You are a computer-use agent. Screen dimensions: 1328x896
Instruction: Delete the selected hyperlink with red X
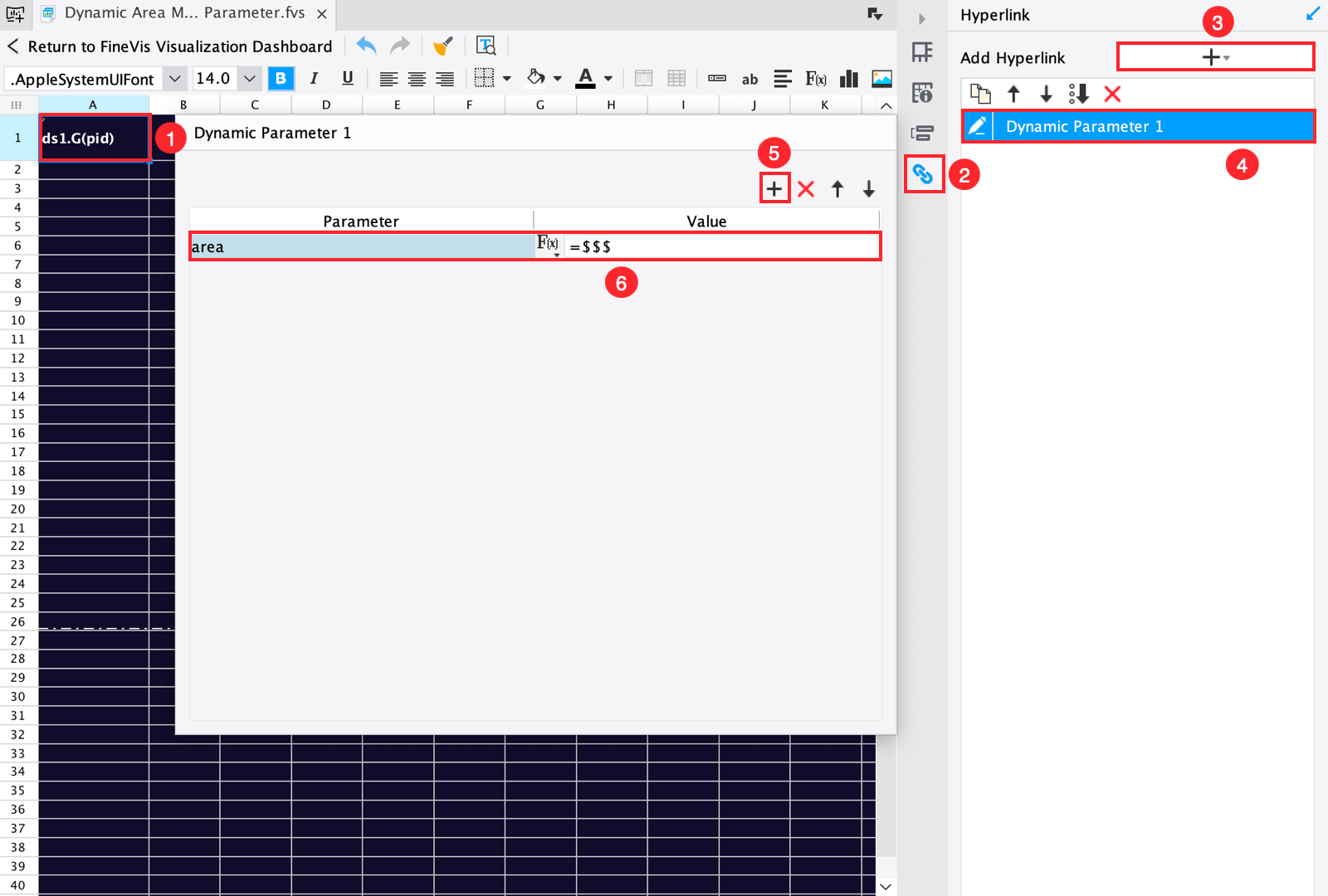(1112, 94)
